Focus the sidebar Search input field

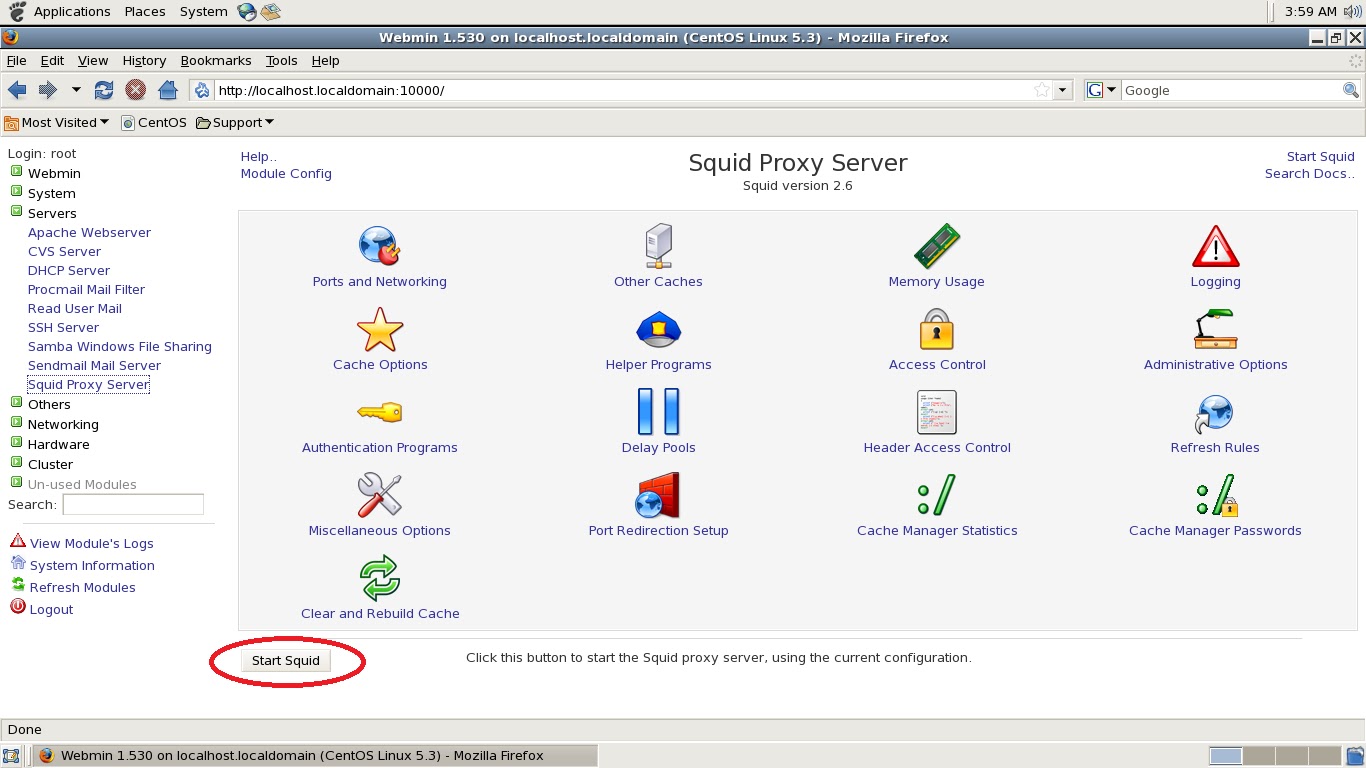pyautogui.click(x=133, y=504)
